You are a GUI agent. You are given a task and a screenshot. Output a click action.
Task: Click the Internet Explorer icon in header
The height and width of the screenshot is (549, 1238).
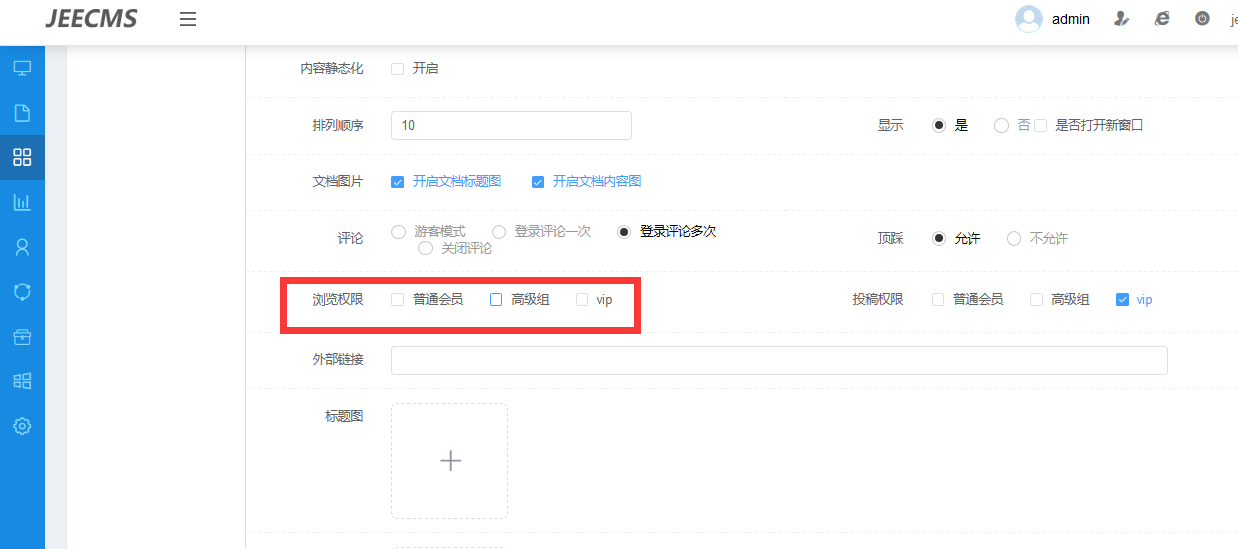tap(1162, 19)
